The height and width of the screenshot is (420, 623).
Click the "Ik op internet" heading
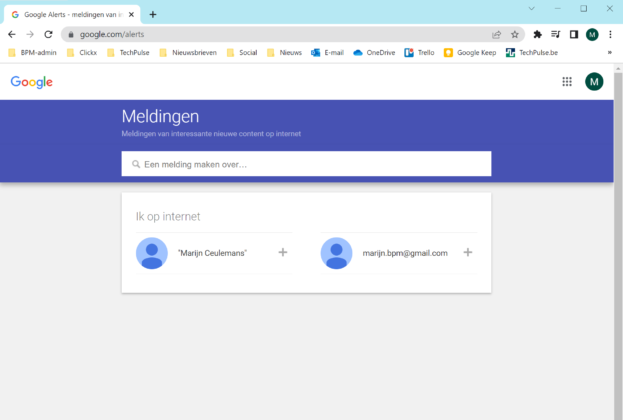pyautogui.click(x=168, y=217)
